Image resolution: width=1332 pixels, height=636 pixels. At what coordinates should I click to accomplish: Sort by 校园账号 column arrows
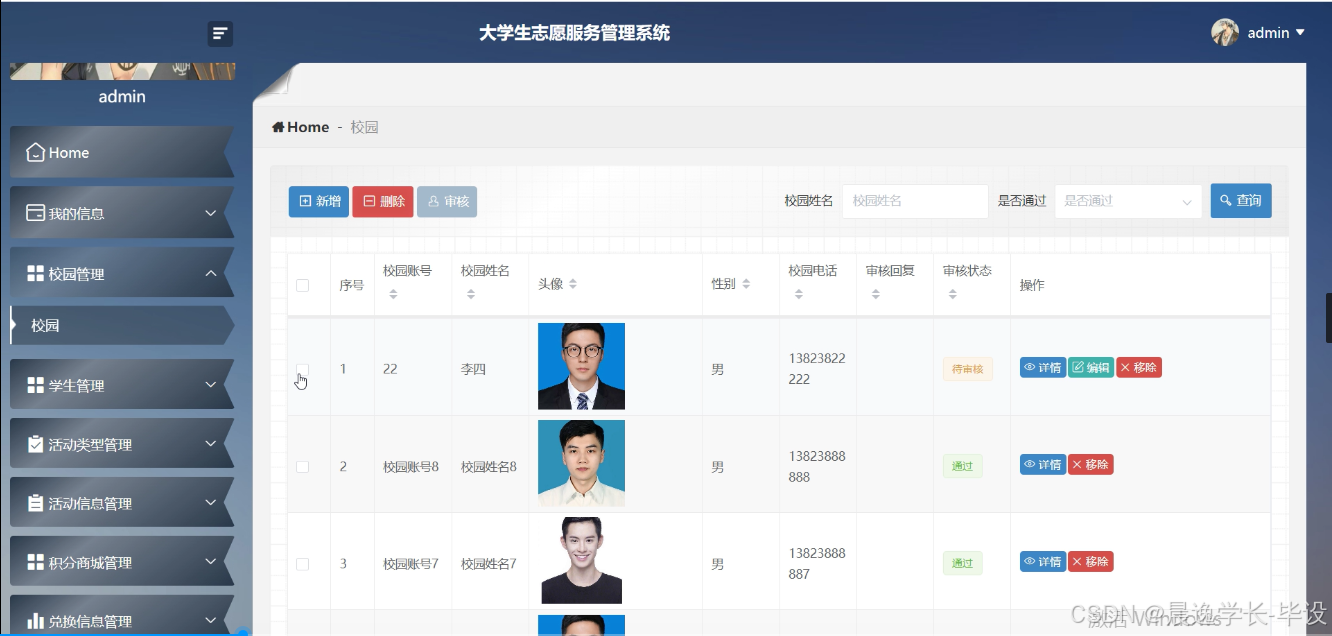393,294
